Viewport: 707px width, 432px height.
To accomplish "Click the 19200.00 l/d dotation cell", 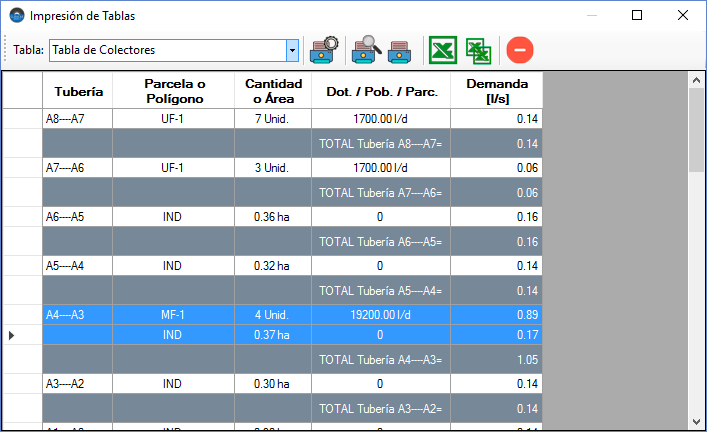I will click(381, 315).
